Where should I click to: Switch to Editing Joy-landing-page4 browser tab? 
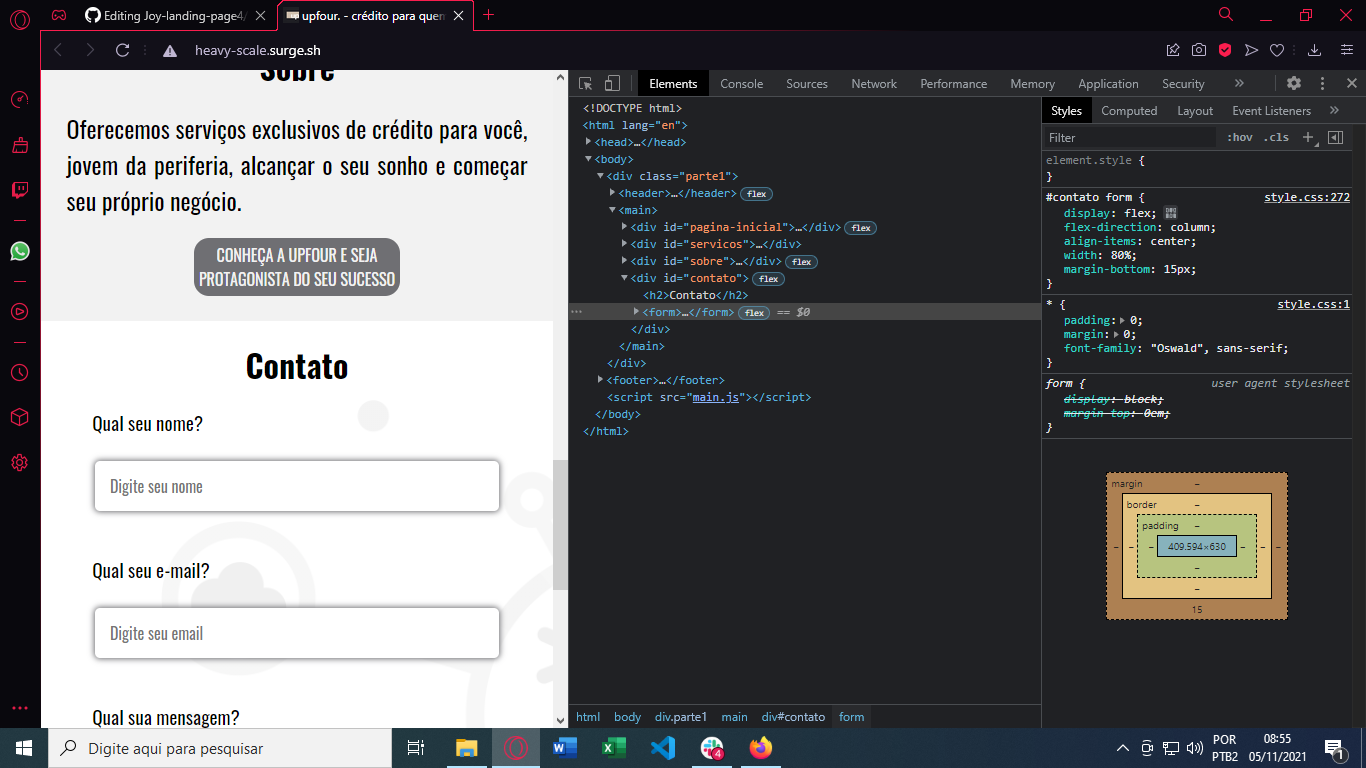click(x=176, y=15)
